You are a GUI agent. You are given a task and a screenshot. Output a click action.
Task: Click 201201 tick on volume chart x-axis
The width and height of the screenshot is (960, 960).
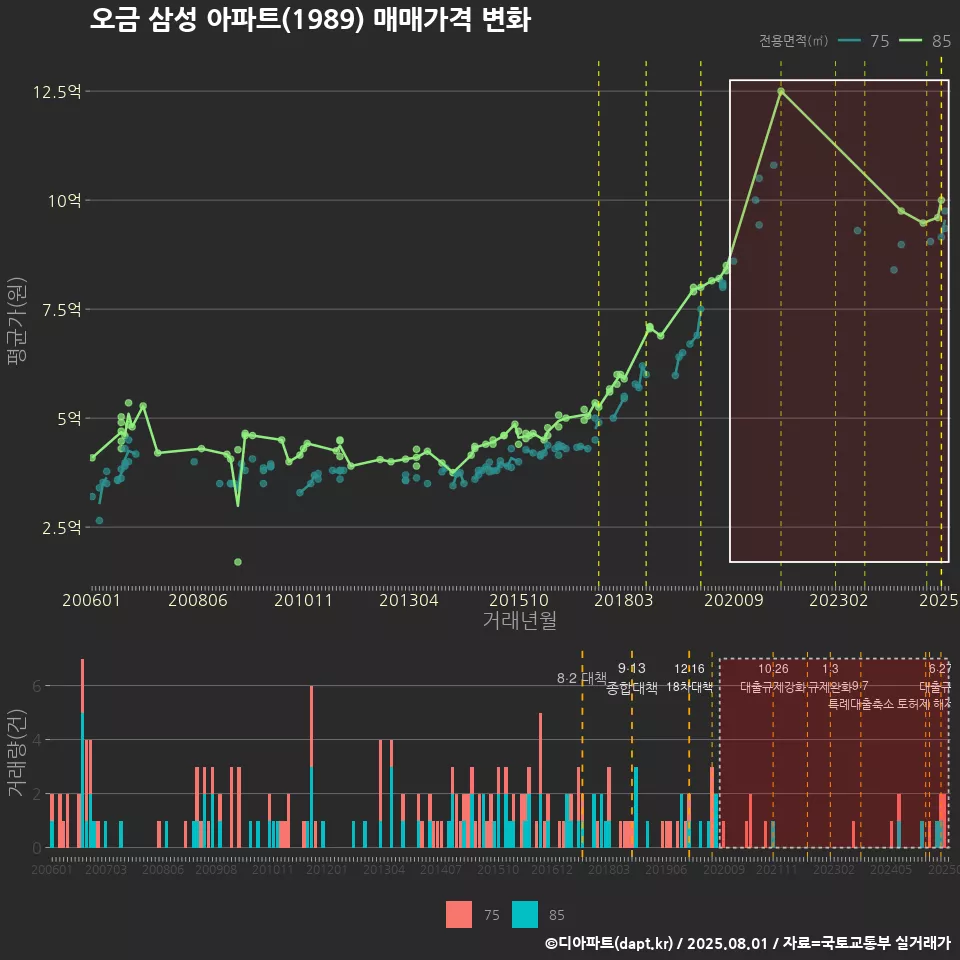(x=326, y=869)
